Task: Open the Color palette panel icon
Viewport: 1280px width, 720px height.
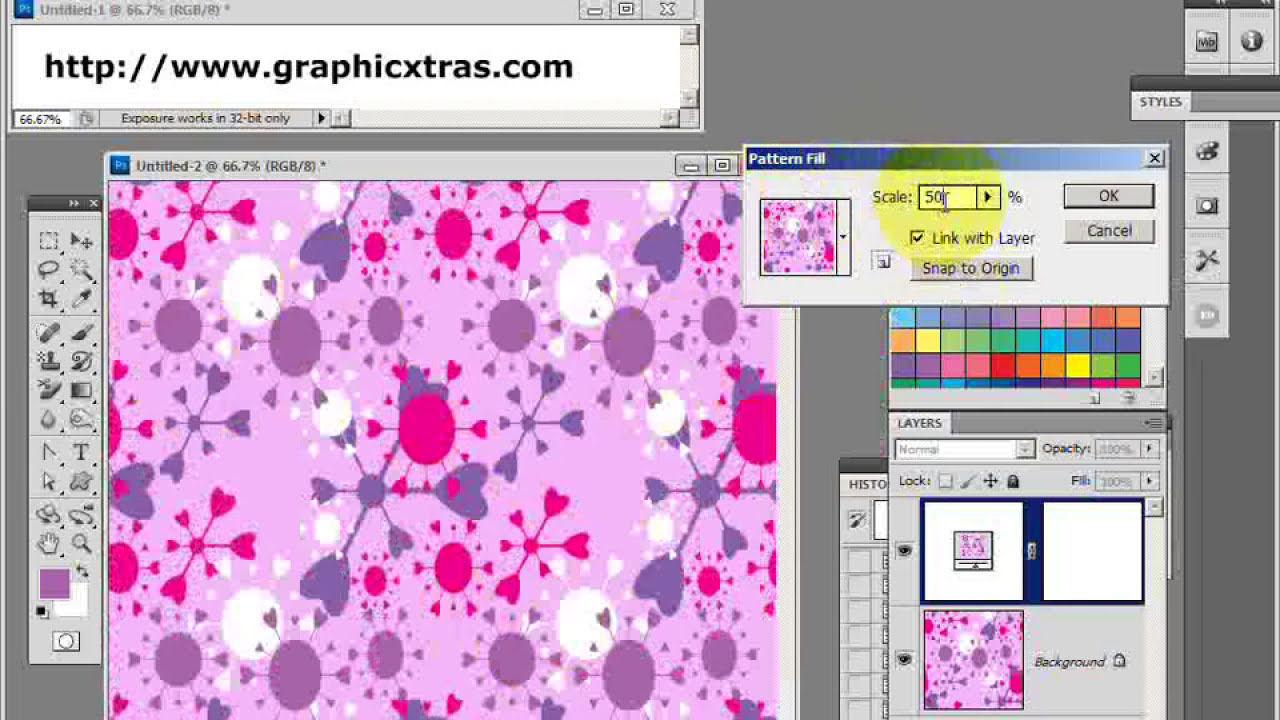Action: point(1207,152)
